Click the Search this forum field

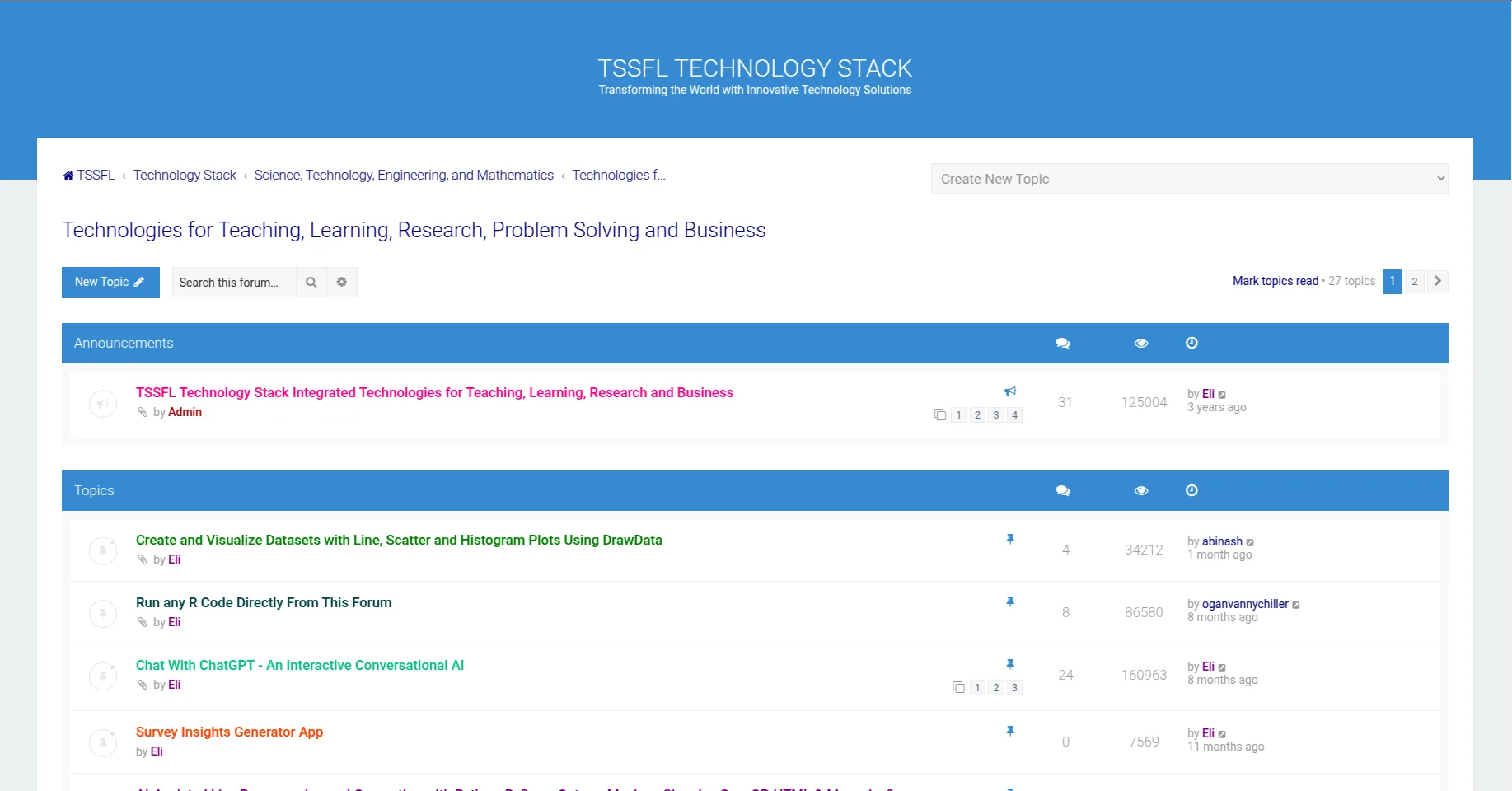coord(234,282)
